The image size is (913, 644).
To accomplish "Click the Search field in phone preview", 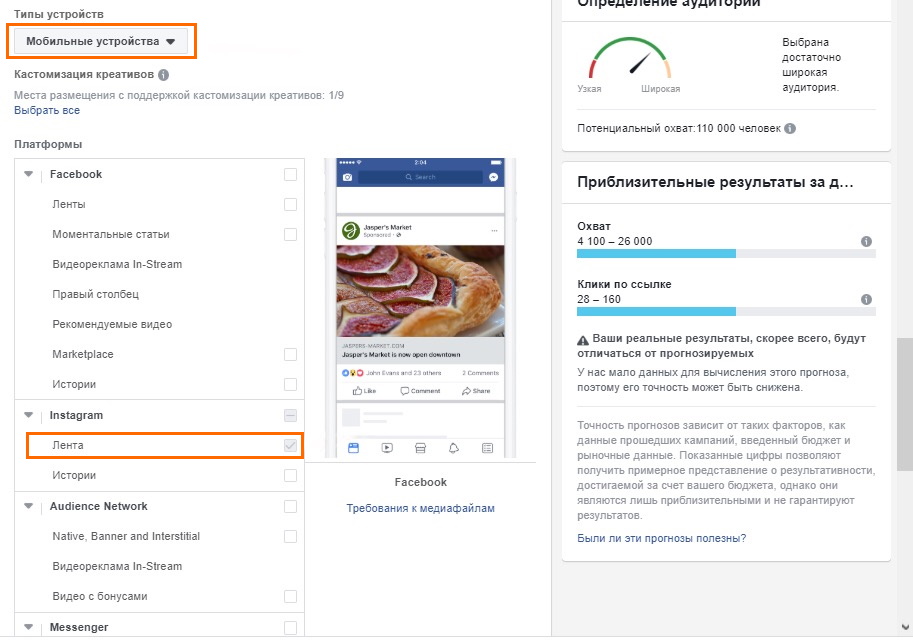I will (x=420, y=177).
